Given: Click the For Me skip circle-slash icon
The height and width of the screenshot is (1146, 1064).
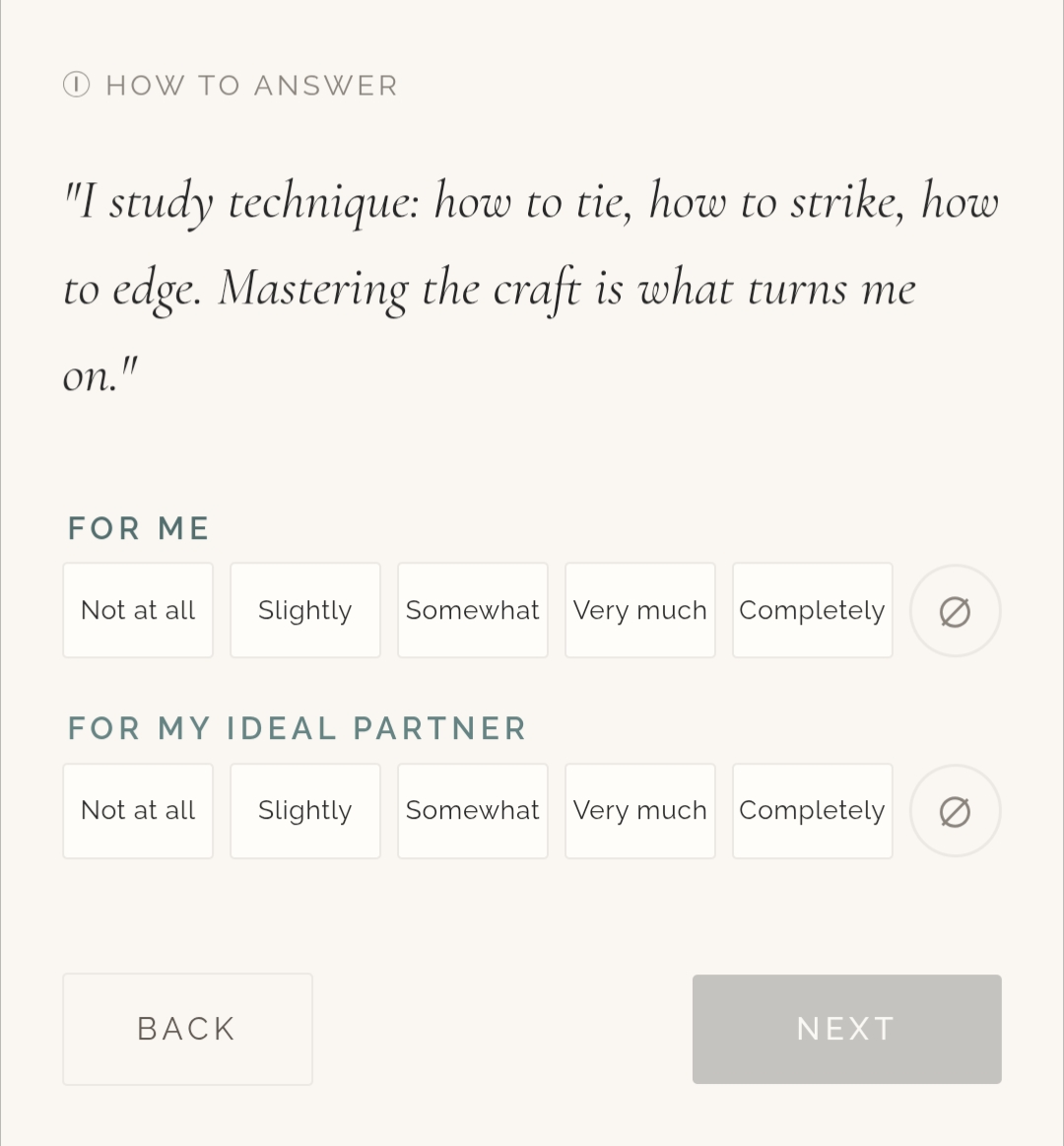Looking at the screenshot, I should point(955,612).
